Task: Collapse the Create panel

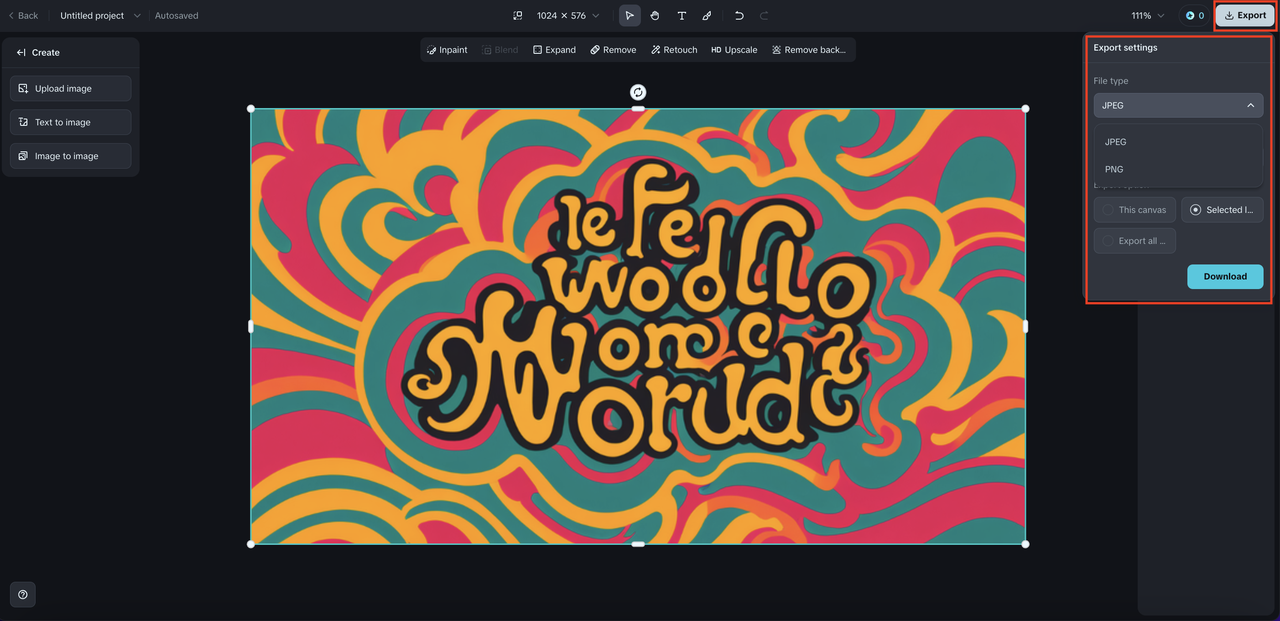Action: click(x=21, y=53)
